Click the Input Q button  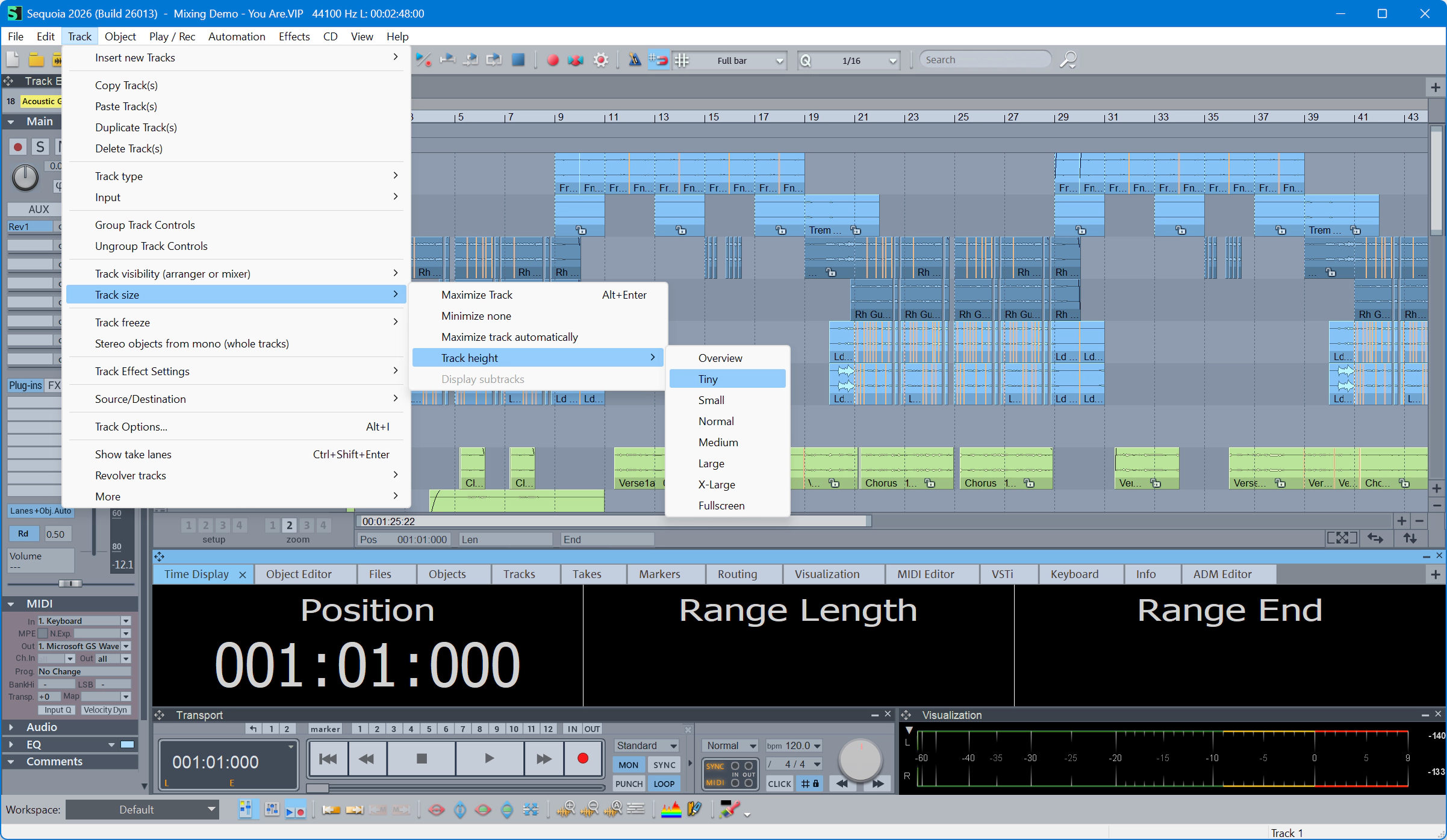coord(58,709)
